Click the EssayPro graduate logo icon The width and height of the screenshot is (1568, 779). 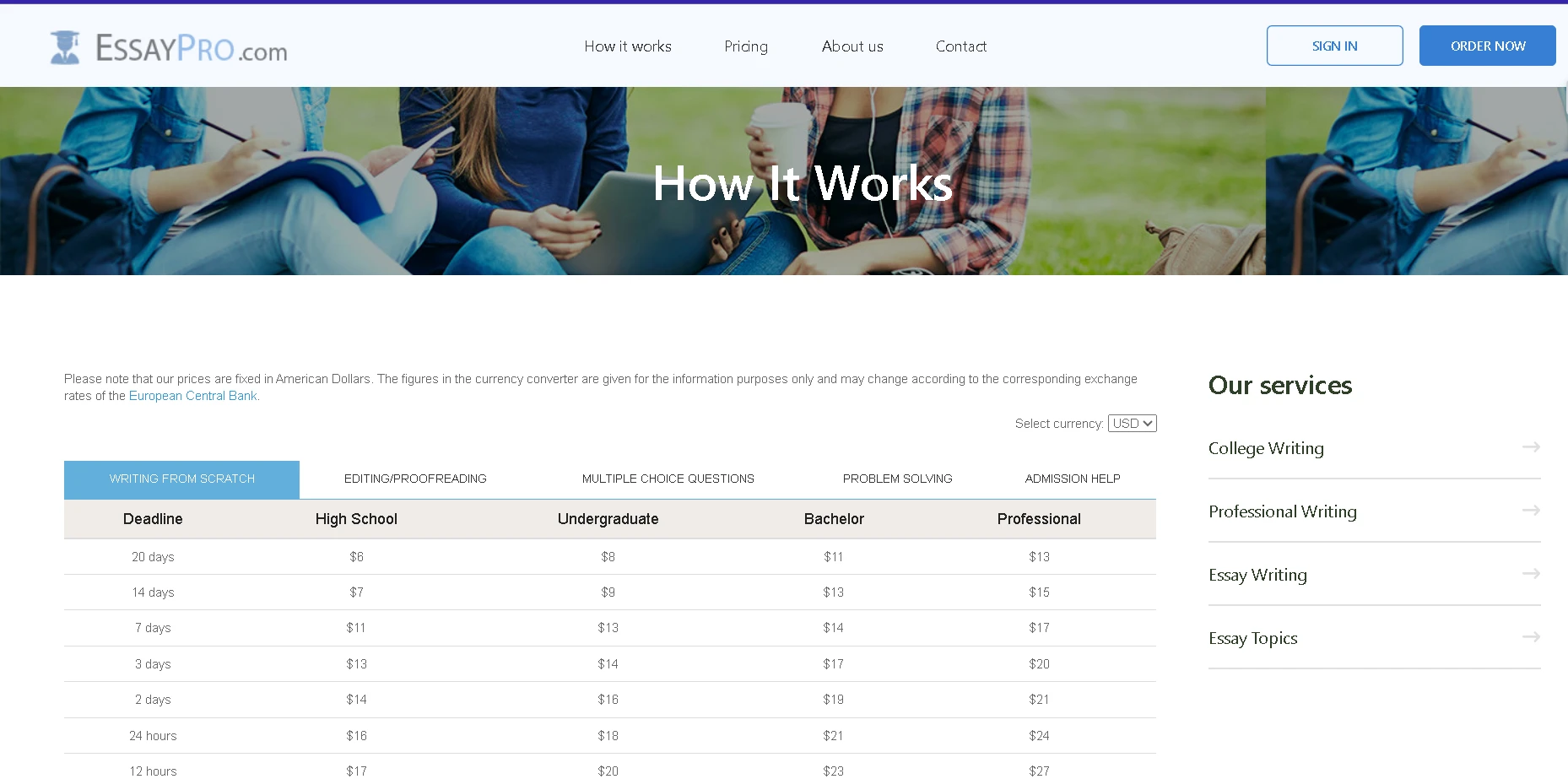click(65, 47)
